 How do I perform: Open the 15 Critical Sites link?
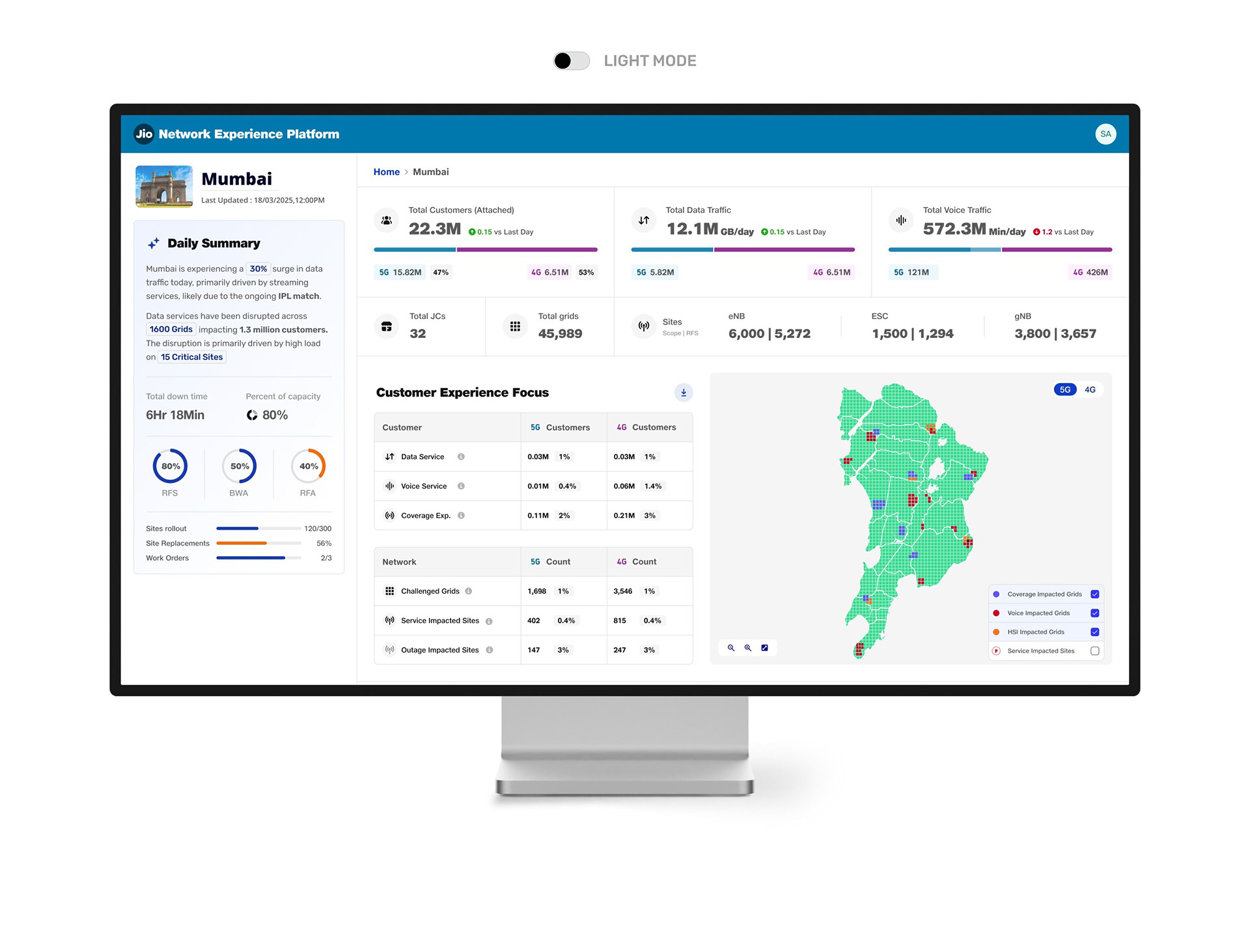pyautogui.click(x=192, y=357)
